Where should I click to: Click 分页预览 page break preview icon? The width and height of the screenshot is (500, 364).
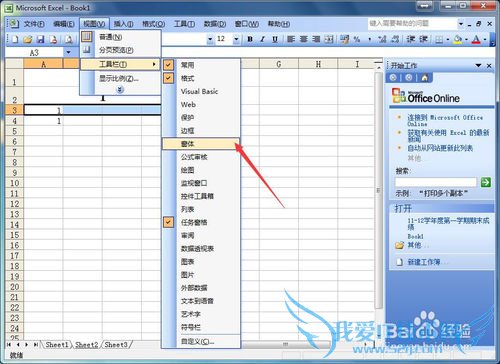tap(87, 50)
